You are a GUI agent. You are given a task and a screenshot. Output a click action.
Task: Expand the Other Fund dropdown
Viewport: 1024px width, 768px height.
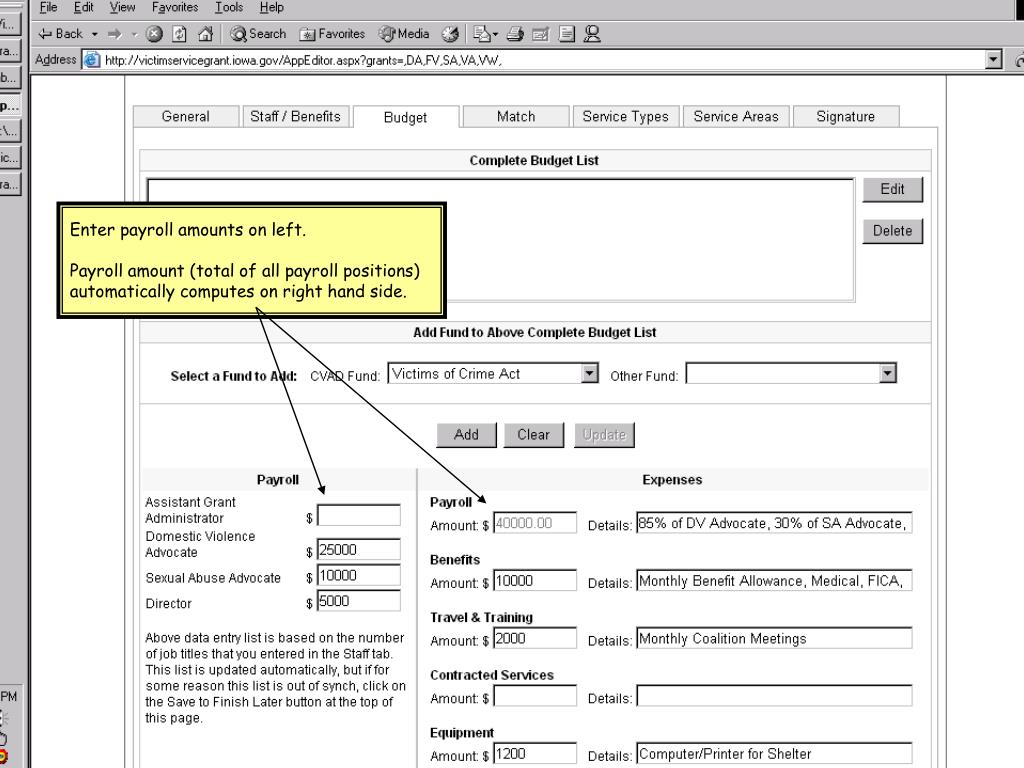point(887,373)
